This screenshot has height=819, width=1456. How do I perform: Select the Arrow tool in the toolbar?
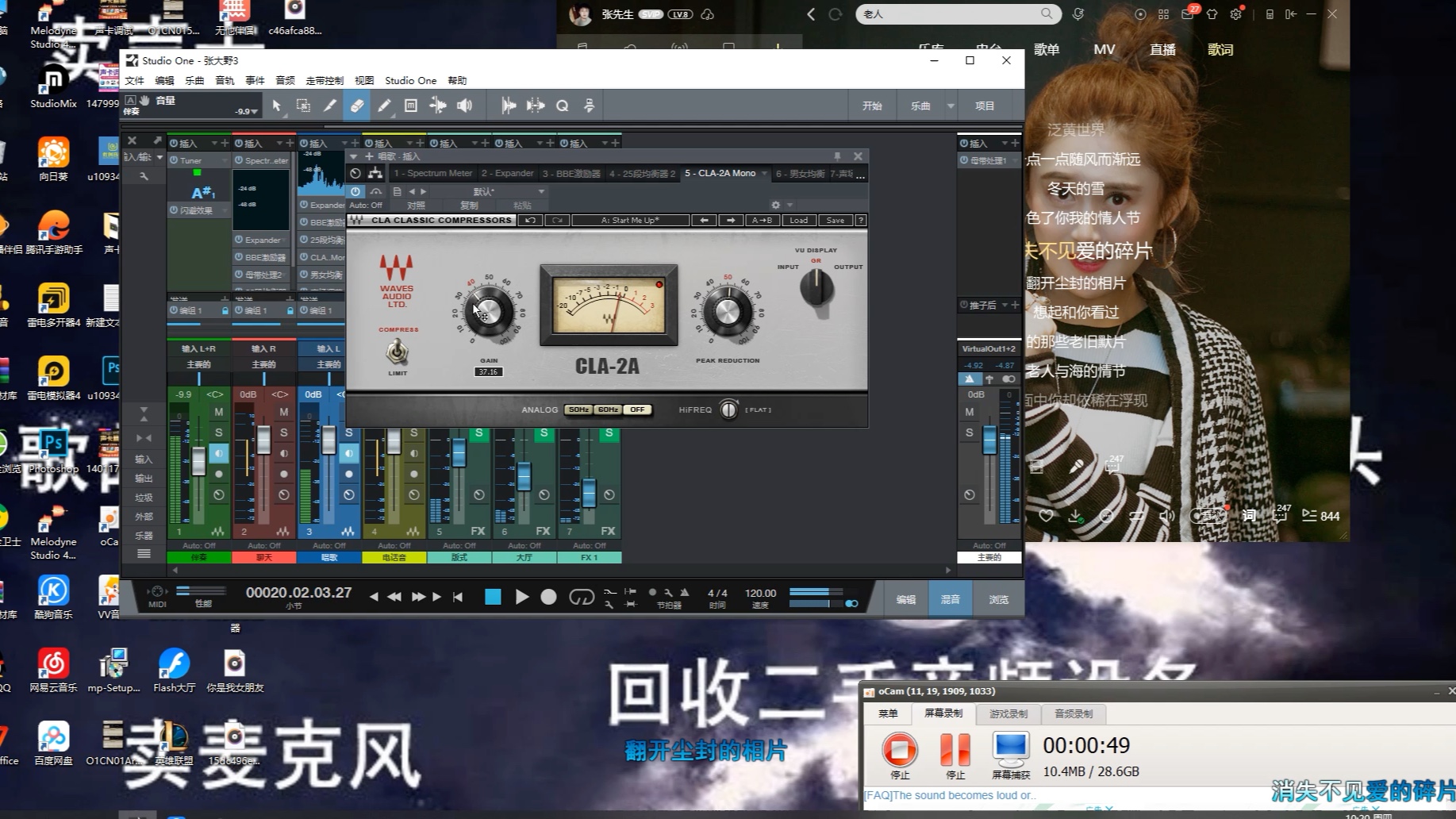tap(276, 105)
